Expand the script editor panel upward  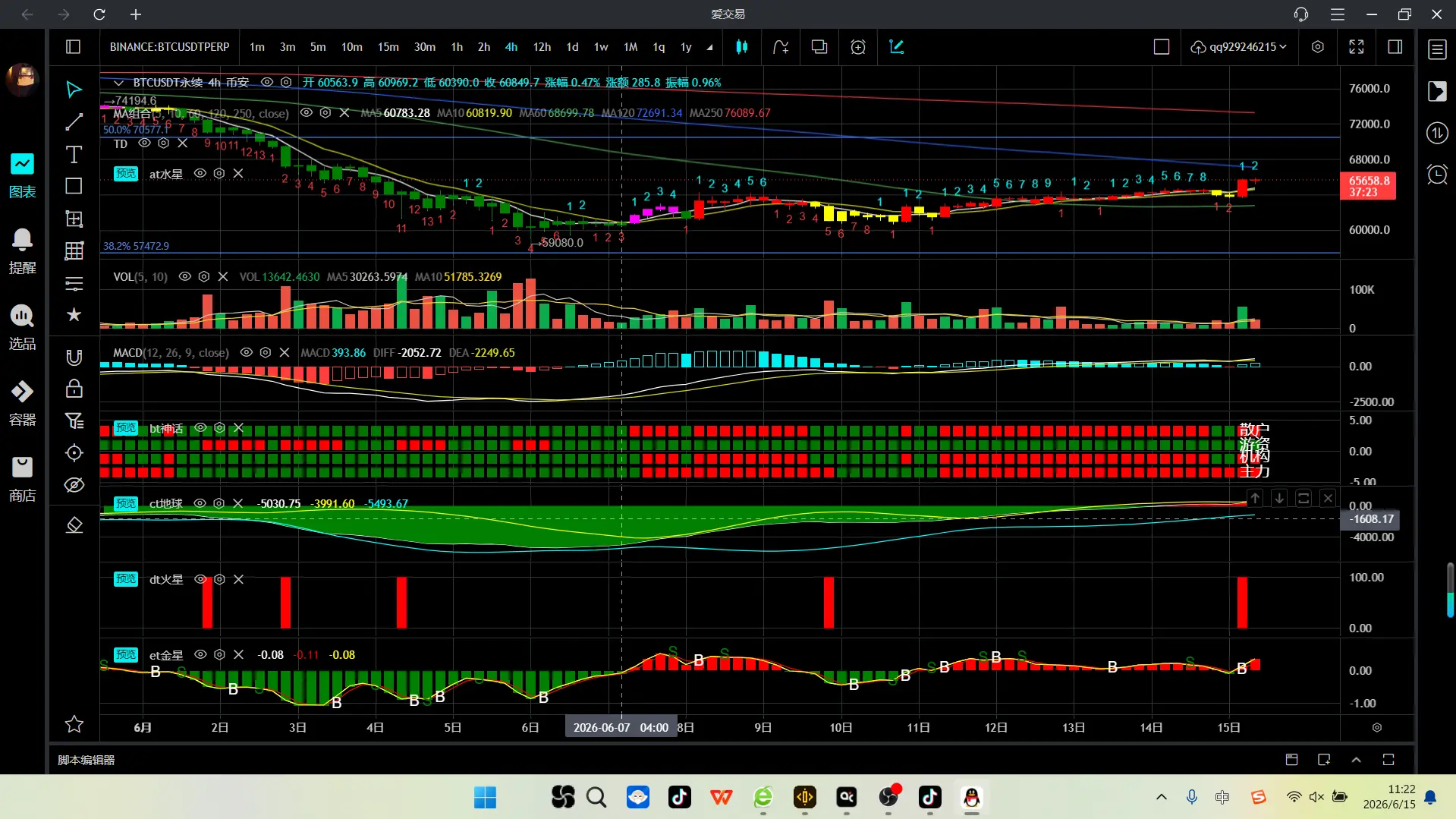[1357, 760]
